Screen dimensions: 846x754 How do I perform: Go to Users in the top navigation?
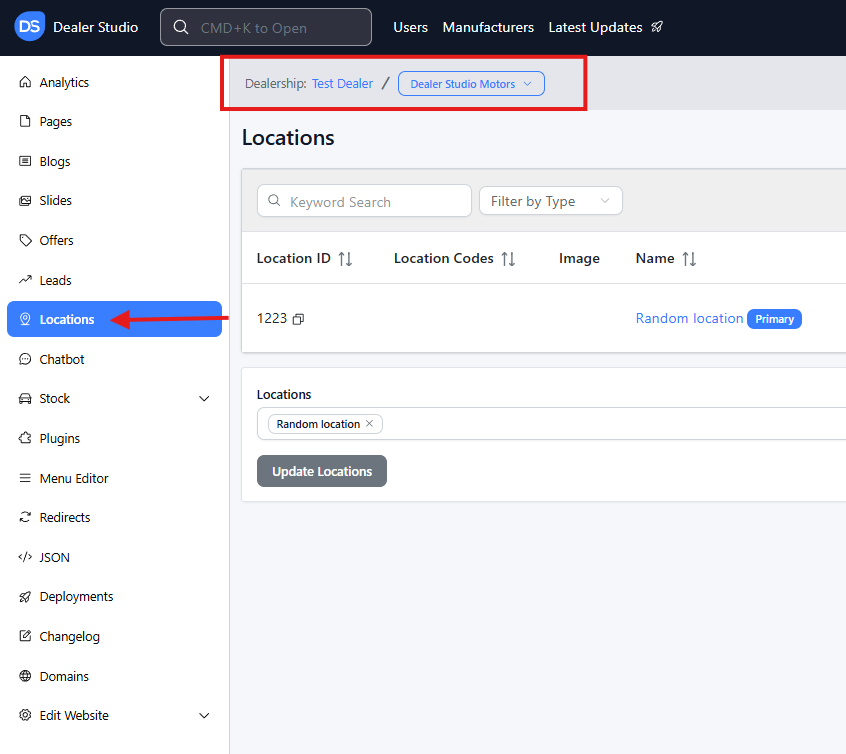(x=410, y=27)
